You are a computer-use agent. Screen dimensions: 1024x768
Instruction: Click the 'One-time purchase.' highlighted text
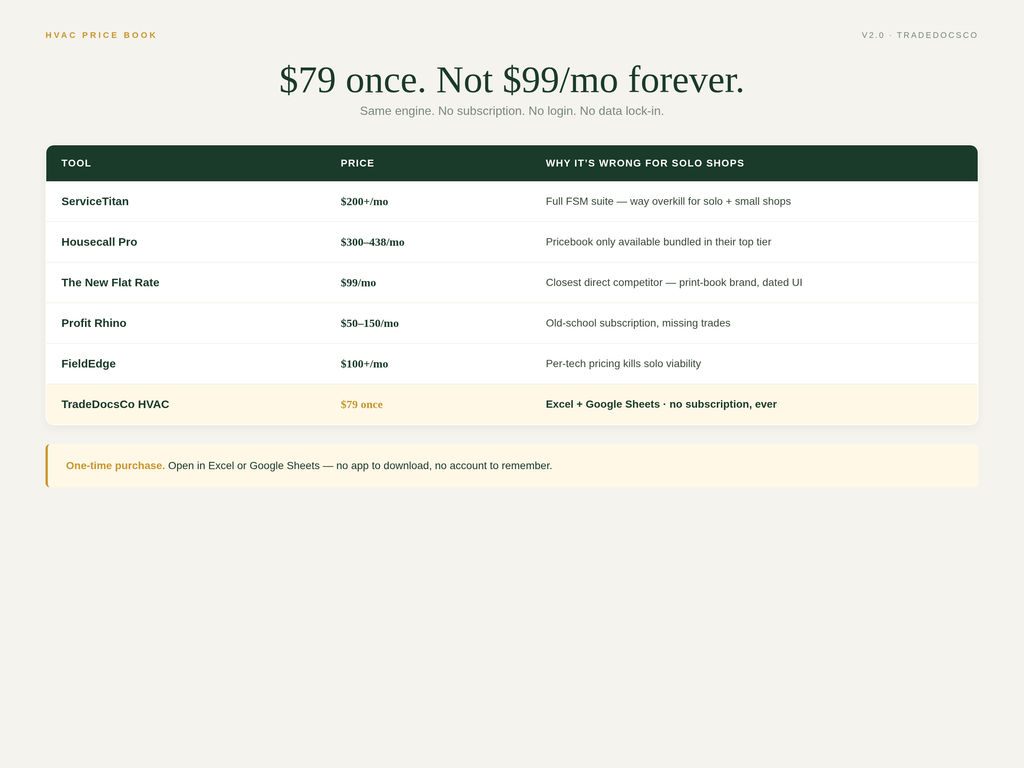(116, 466)
